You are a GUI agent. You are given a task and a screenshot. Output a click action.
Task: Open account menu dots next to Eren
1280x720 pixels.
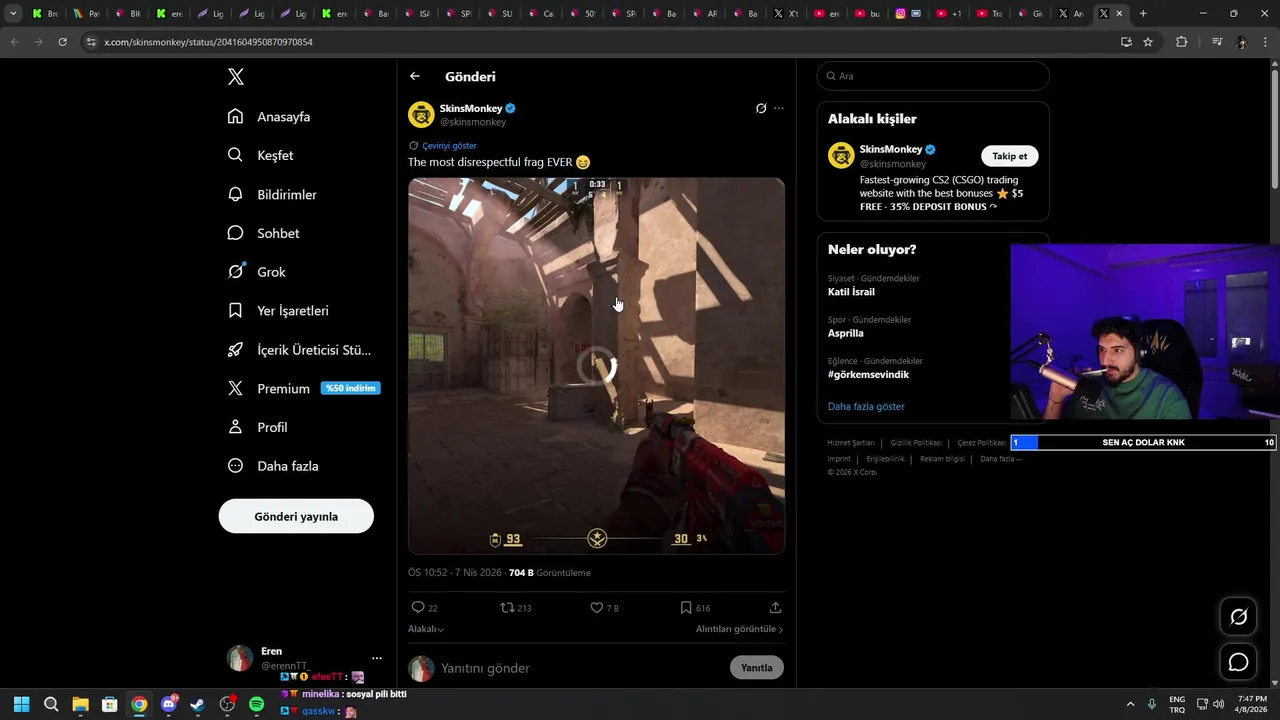[377, 658]
